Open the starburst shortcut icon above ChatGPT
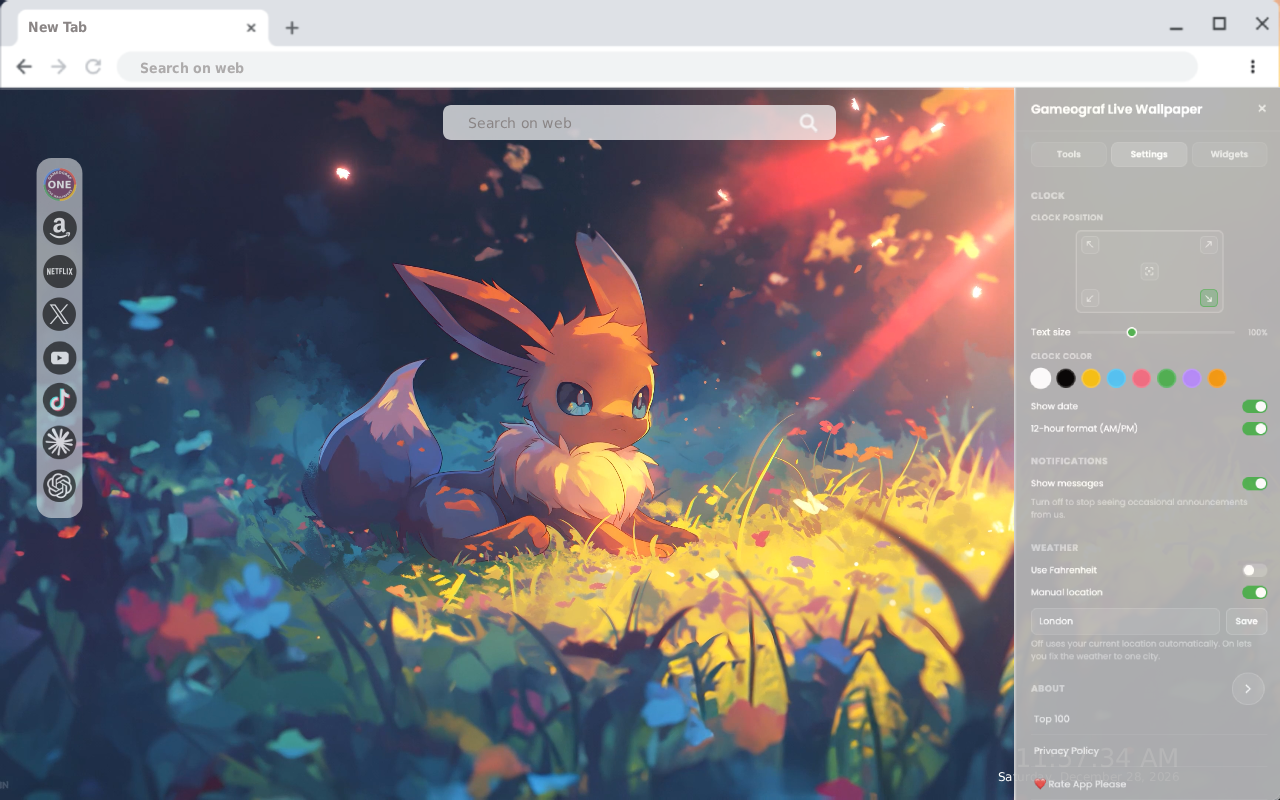Image resolution: width=1280 pixels, height=800 pixels. coord(60,442)
